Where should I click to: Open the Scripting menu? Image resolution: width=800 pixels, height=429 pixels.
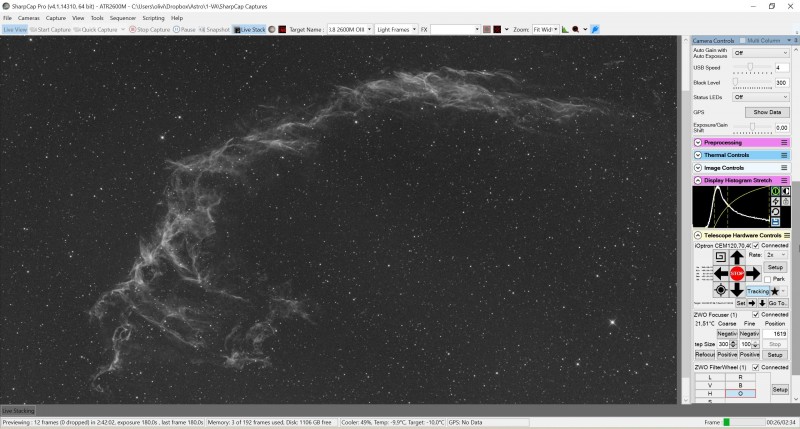(x=153, y=18)
